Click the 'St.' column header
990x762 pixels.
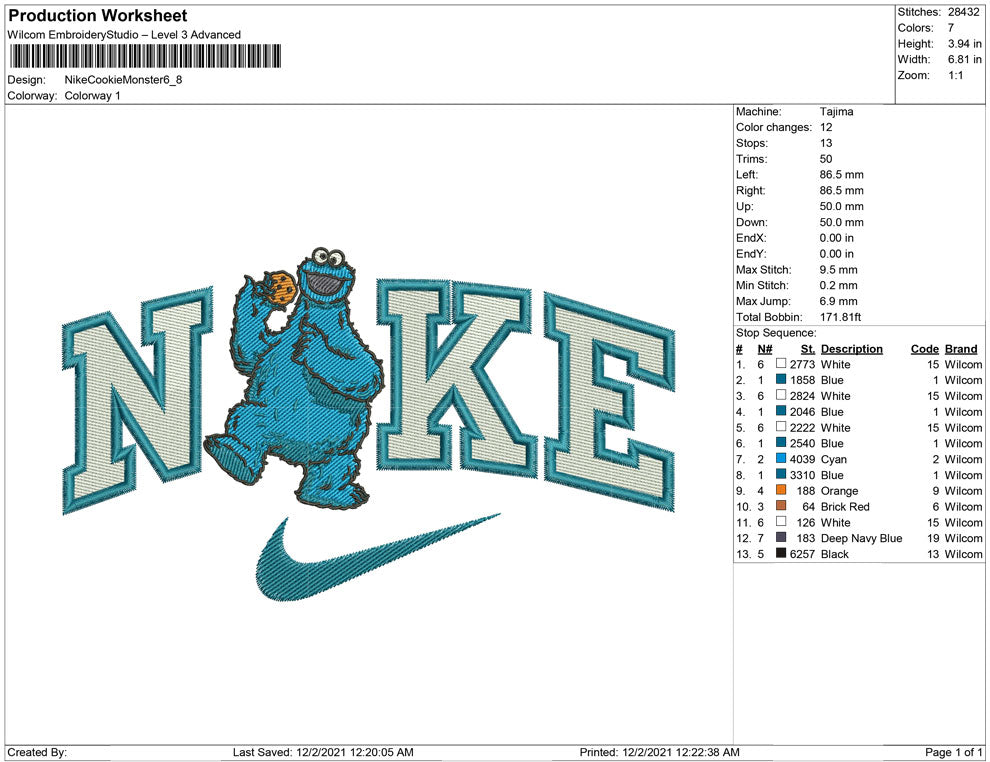(x=808, y=349)
